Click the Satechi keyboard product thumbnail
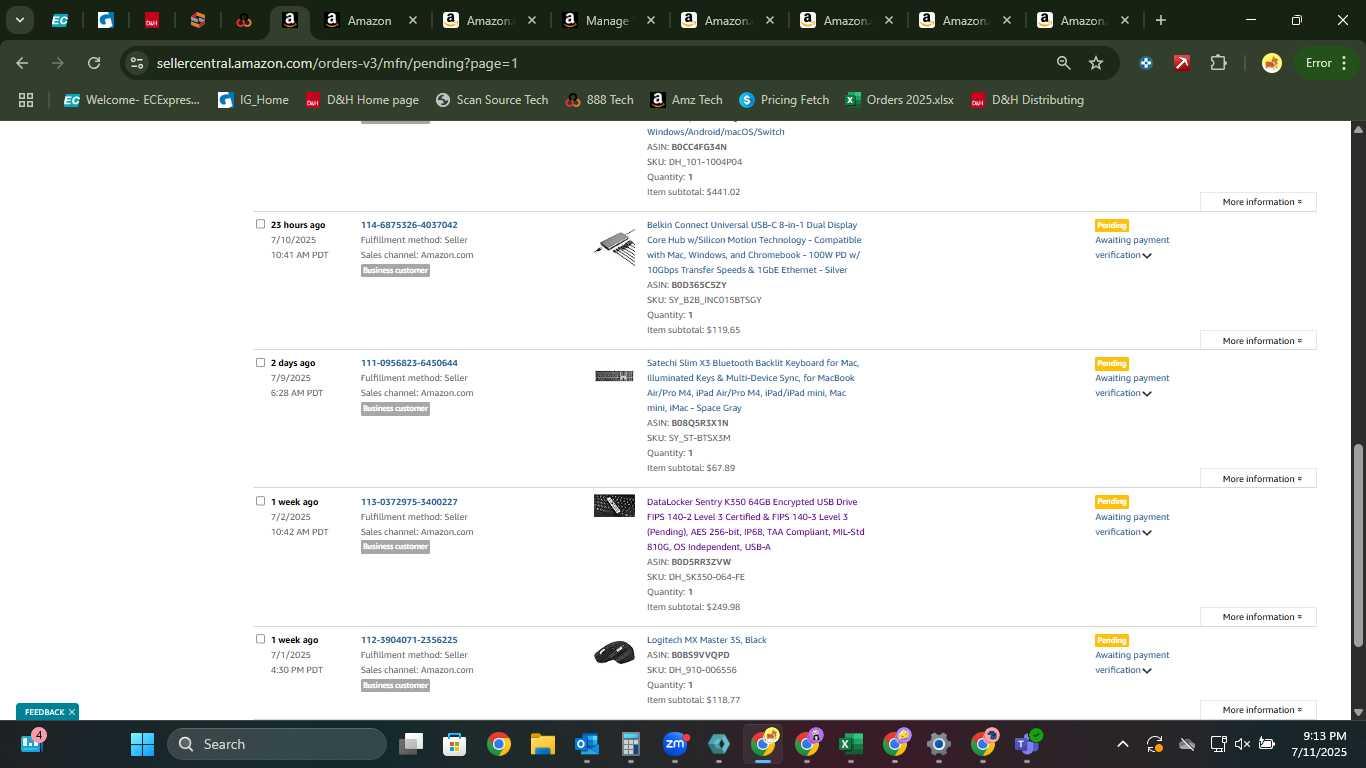 pyautogui.click(x=614, y=376)
